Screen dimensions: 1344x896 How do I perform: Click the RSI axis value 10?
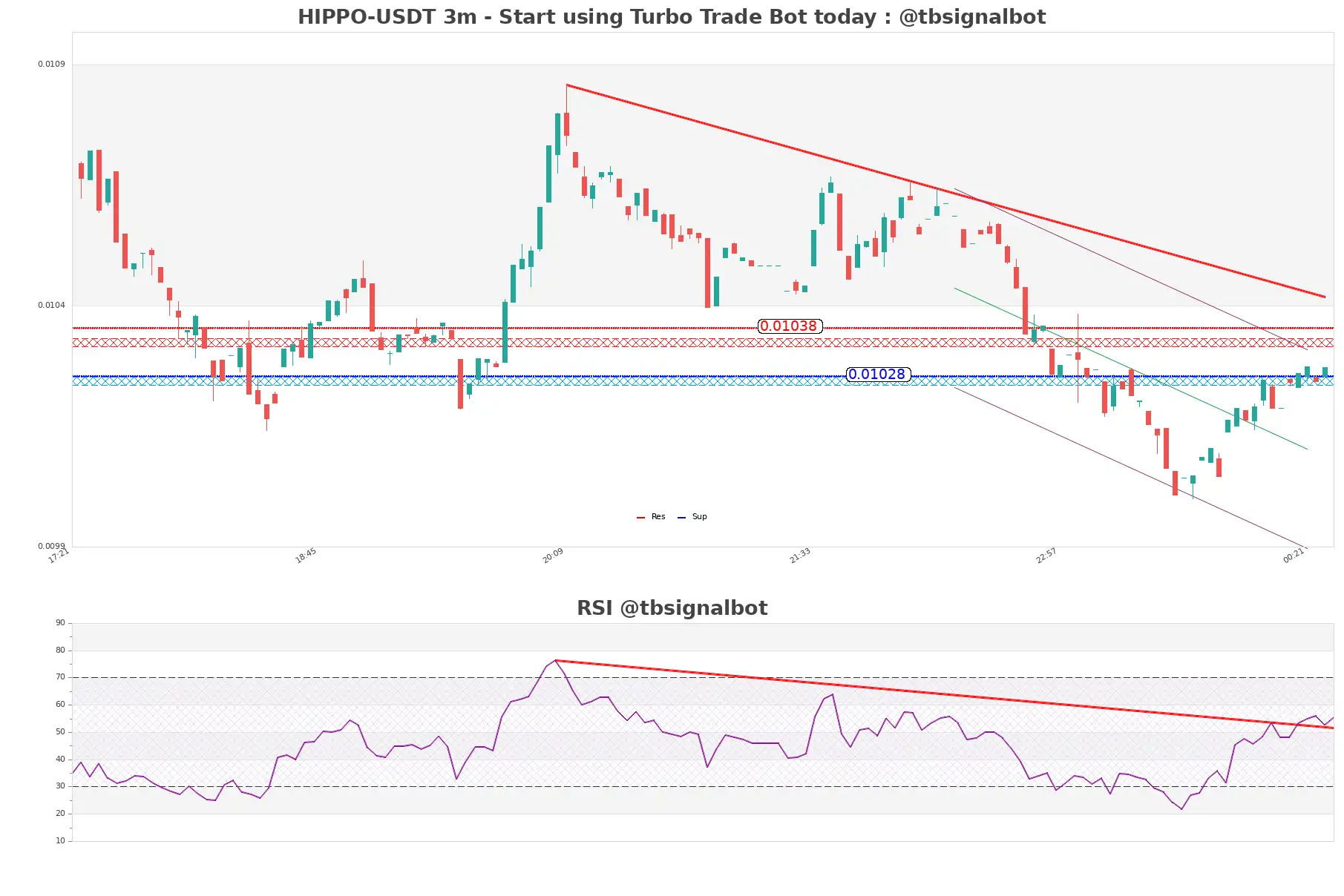60,841
